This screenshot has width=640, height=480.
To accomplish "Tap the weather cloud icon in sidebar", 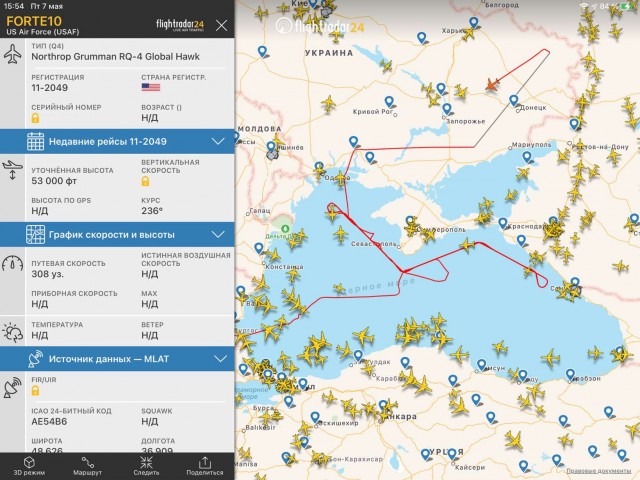I will 12,332.
